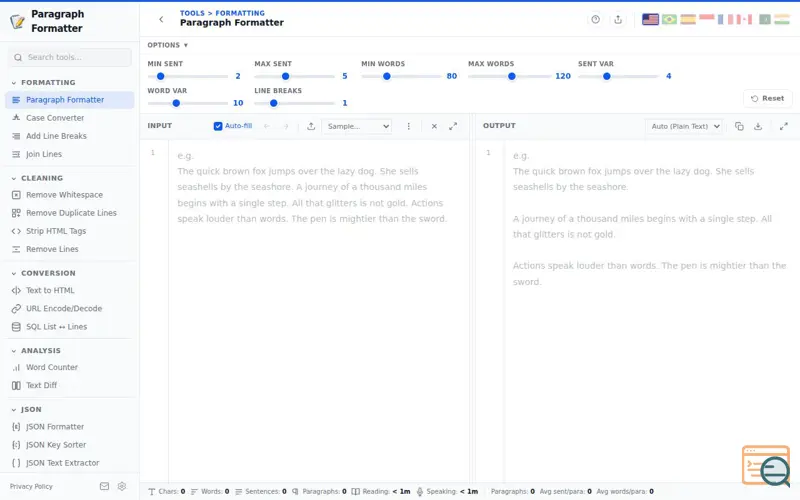Open the Remove Whitespace tool
Screen dimensions: 800x500
[69, 195]
